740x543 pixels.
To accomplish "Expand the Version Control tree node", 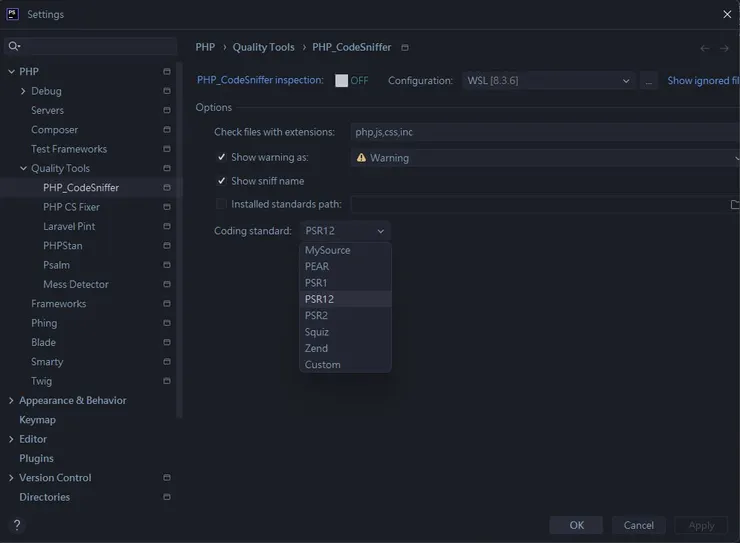I will pos(11,477).
